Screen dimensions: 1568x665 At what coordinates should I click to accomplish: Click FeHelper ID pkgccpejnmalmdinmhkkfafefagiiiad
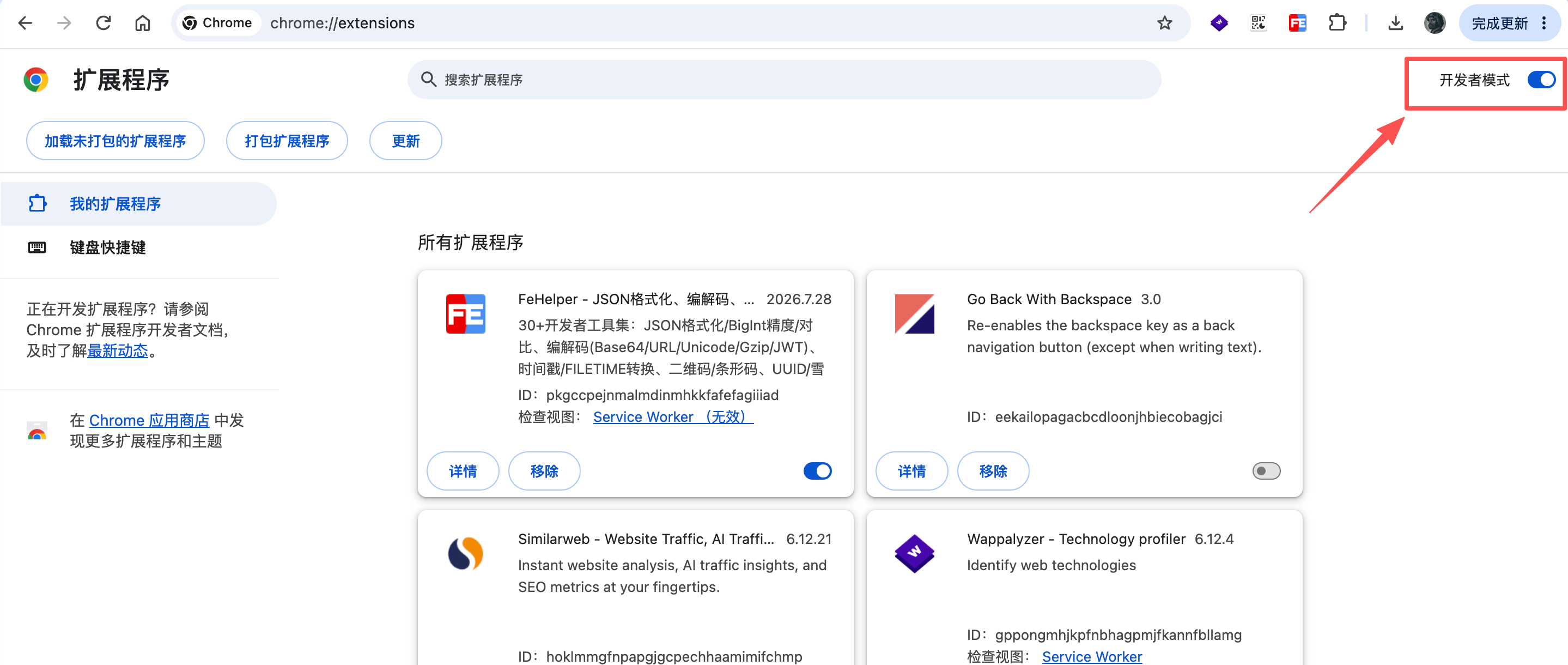663,395
